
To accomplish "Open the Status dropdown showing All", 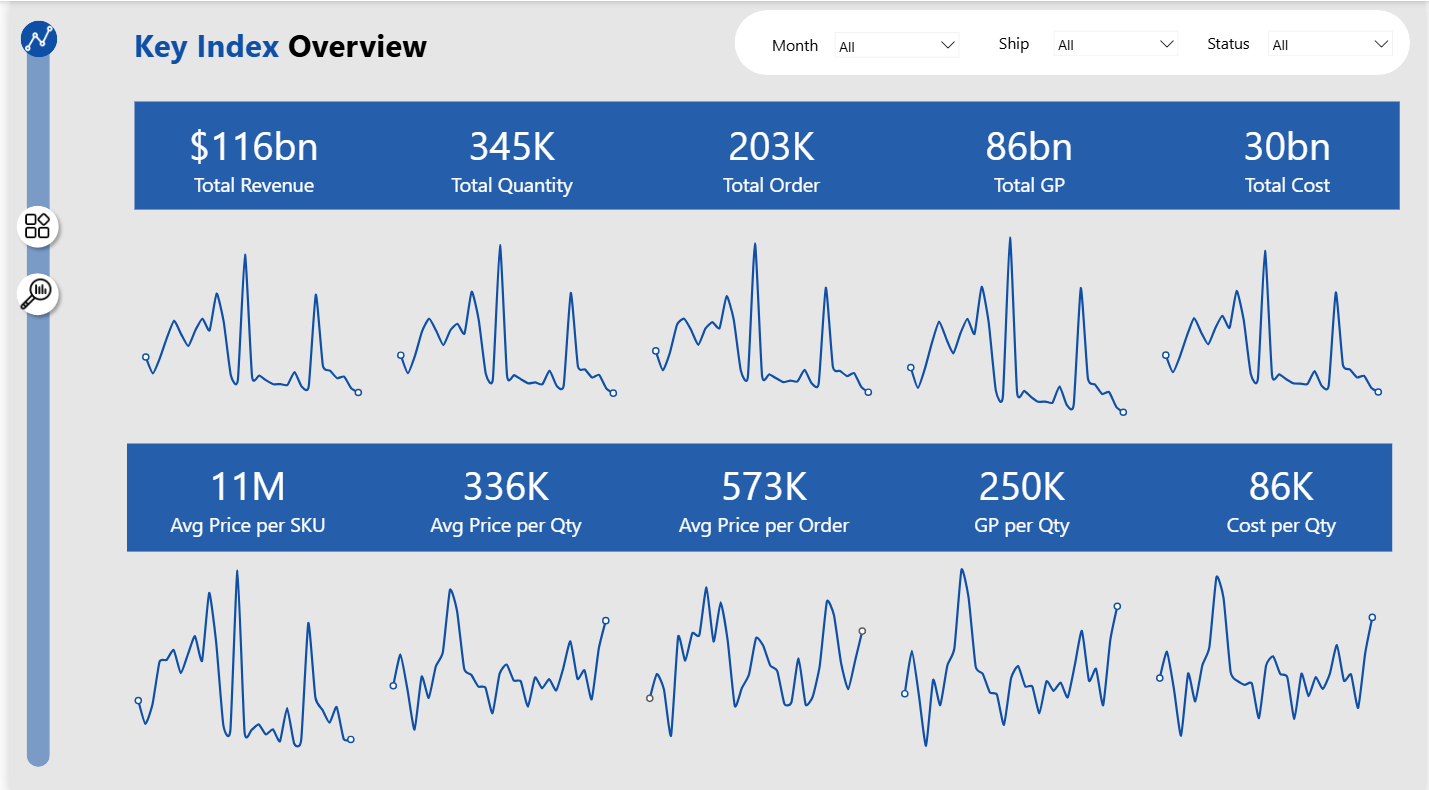I will pos(1330,44).
